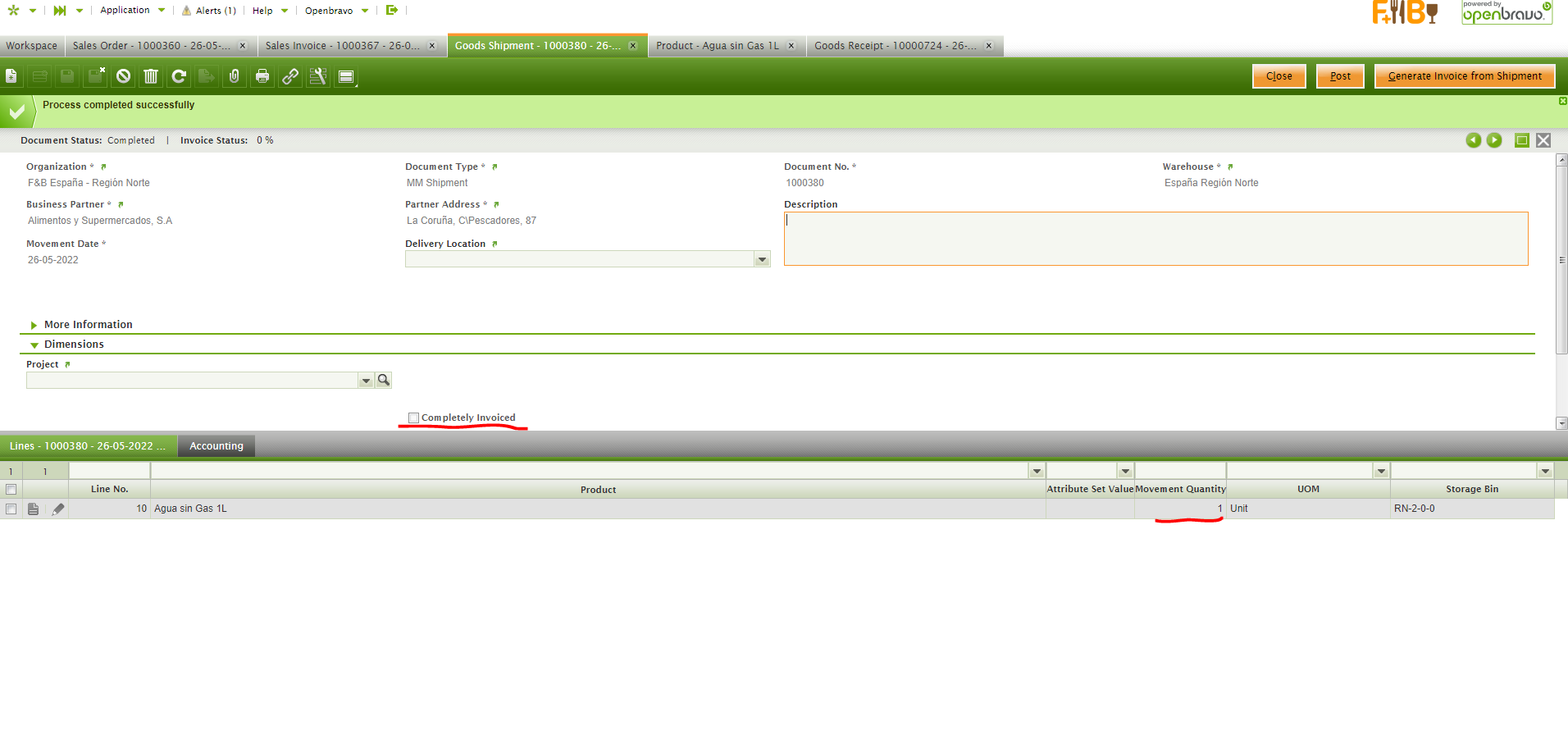Follow the Partner Address link arrow
The width and height of the screenshot is (1568, 744).
(496, 204)
